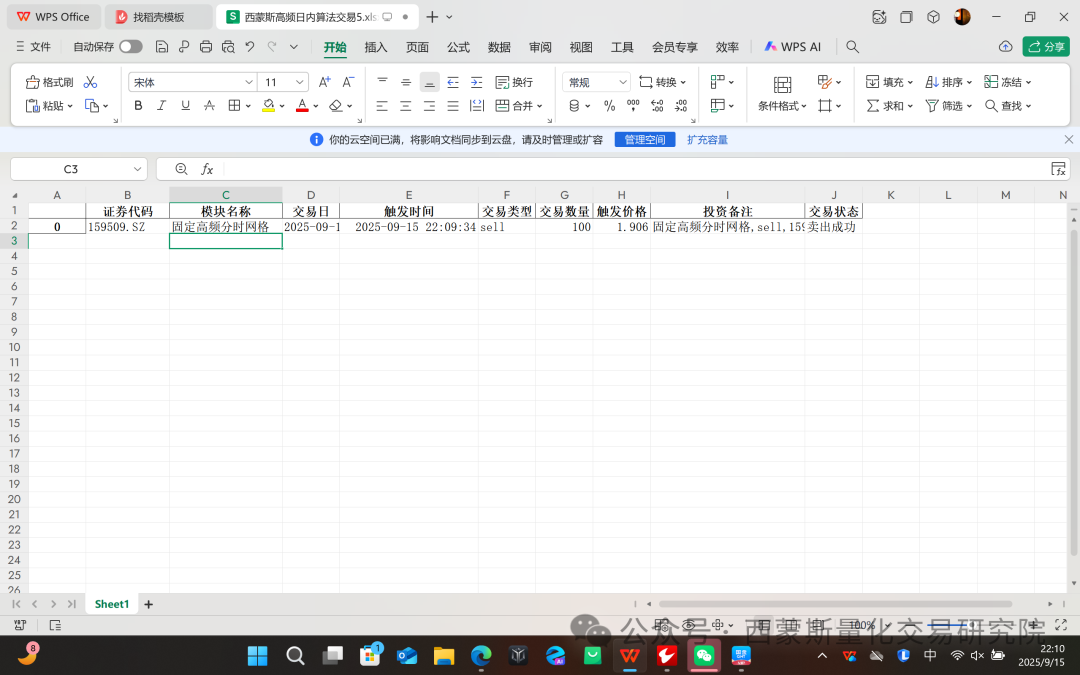Switch to the 数据 ribbon tab

pyautogui.click(x=499, y=47)
